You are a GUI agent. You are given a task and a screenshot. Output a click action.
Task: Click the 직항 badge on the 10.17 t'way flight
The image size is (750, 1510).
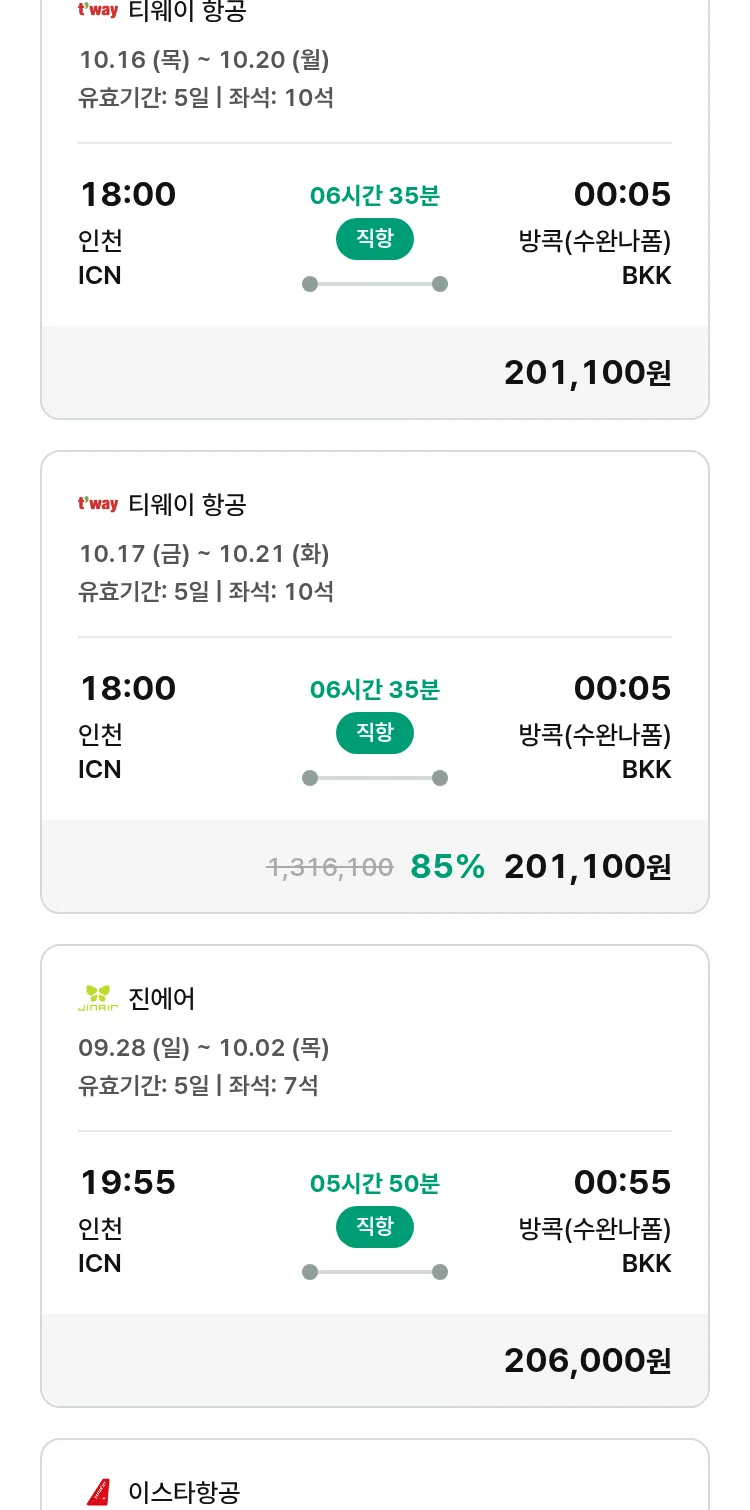click(375, 733)
